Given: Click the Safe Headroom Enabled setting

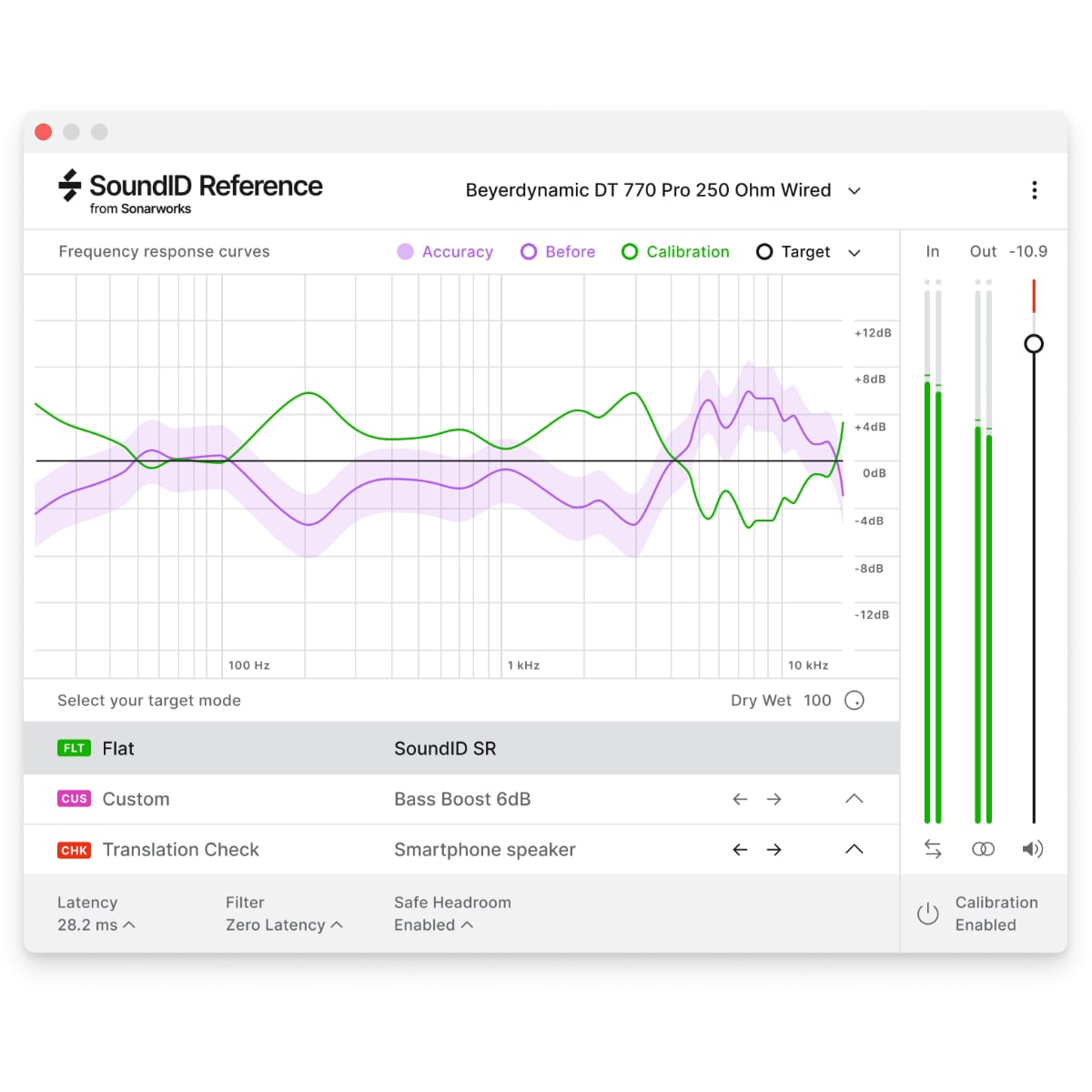Looking at the screenshot, I should 433,925.
